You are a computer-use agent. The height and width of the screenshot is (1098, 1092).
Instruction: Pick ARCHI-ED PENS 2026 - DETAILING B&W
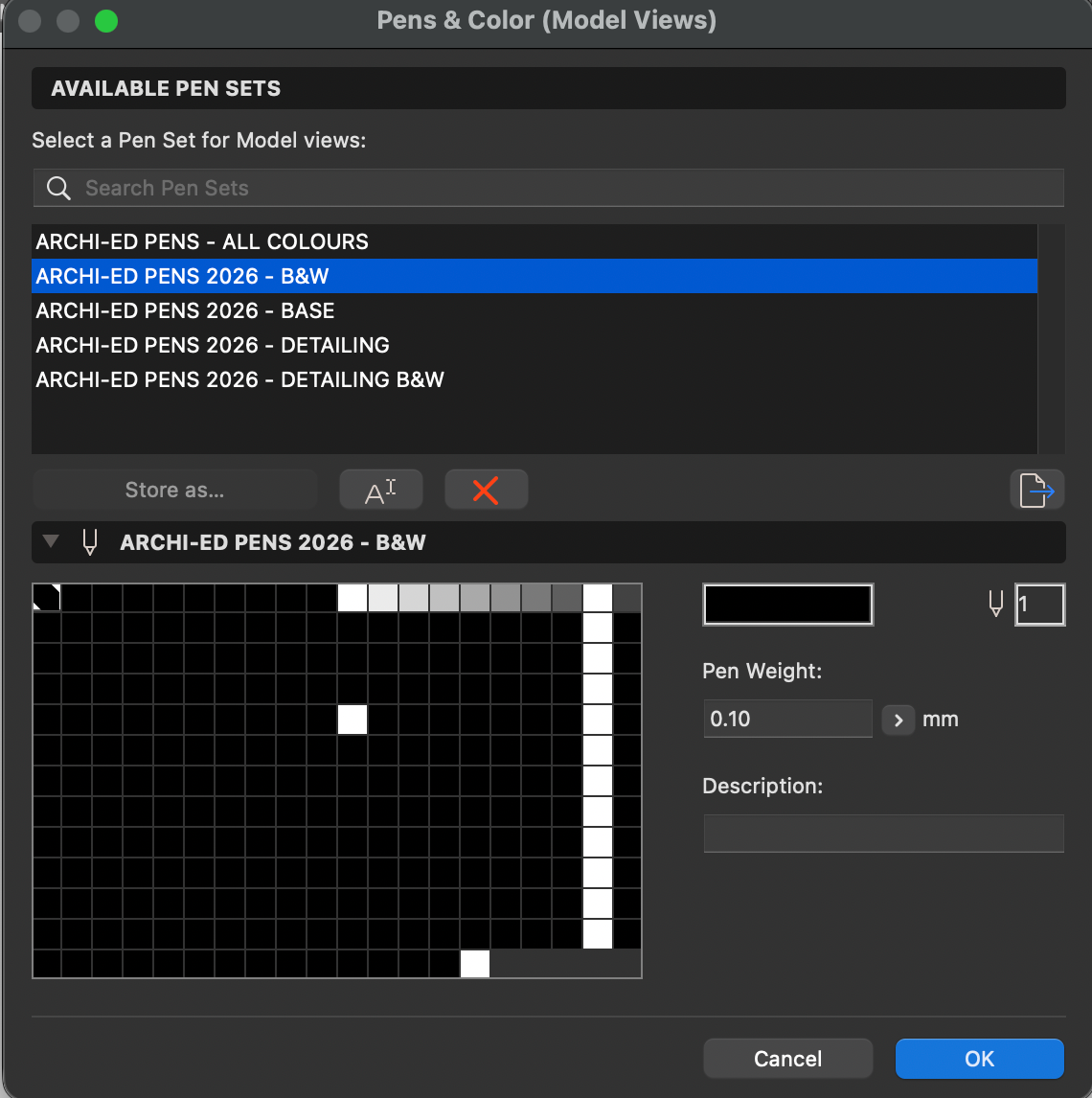click(x=239, y=379)
